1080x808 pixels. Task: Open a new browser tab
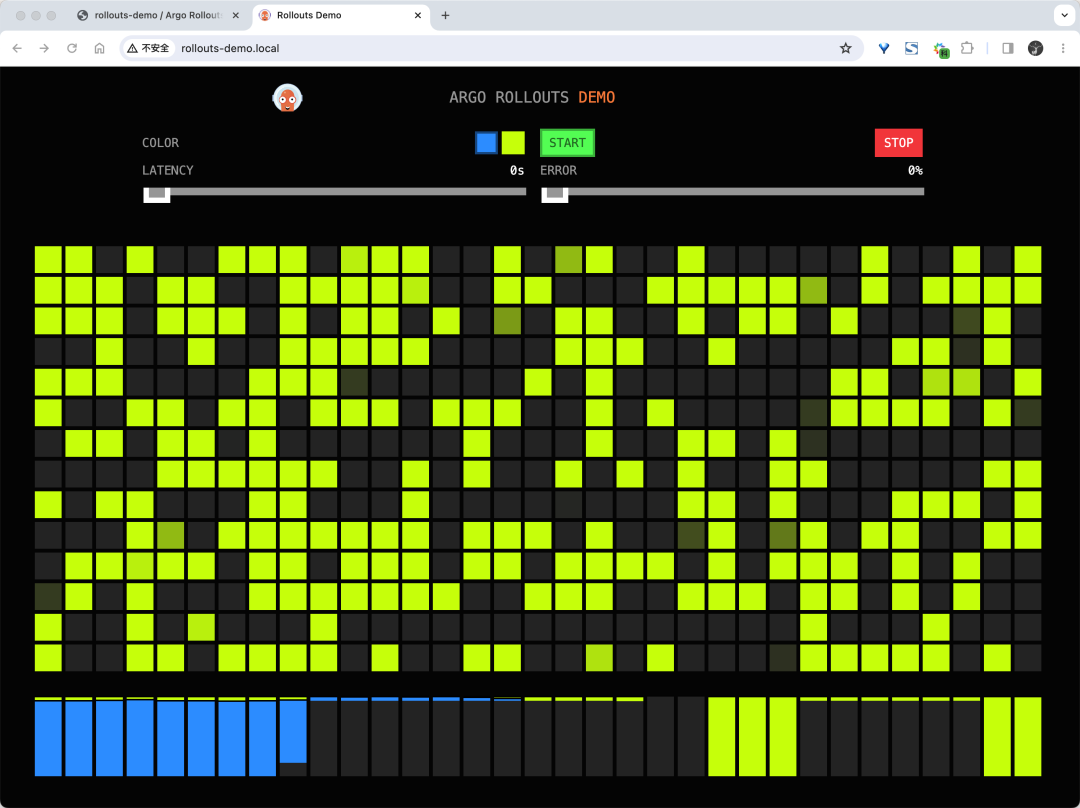(x=446, y=15)
